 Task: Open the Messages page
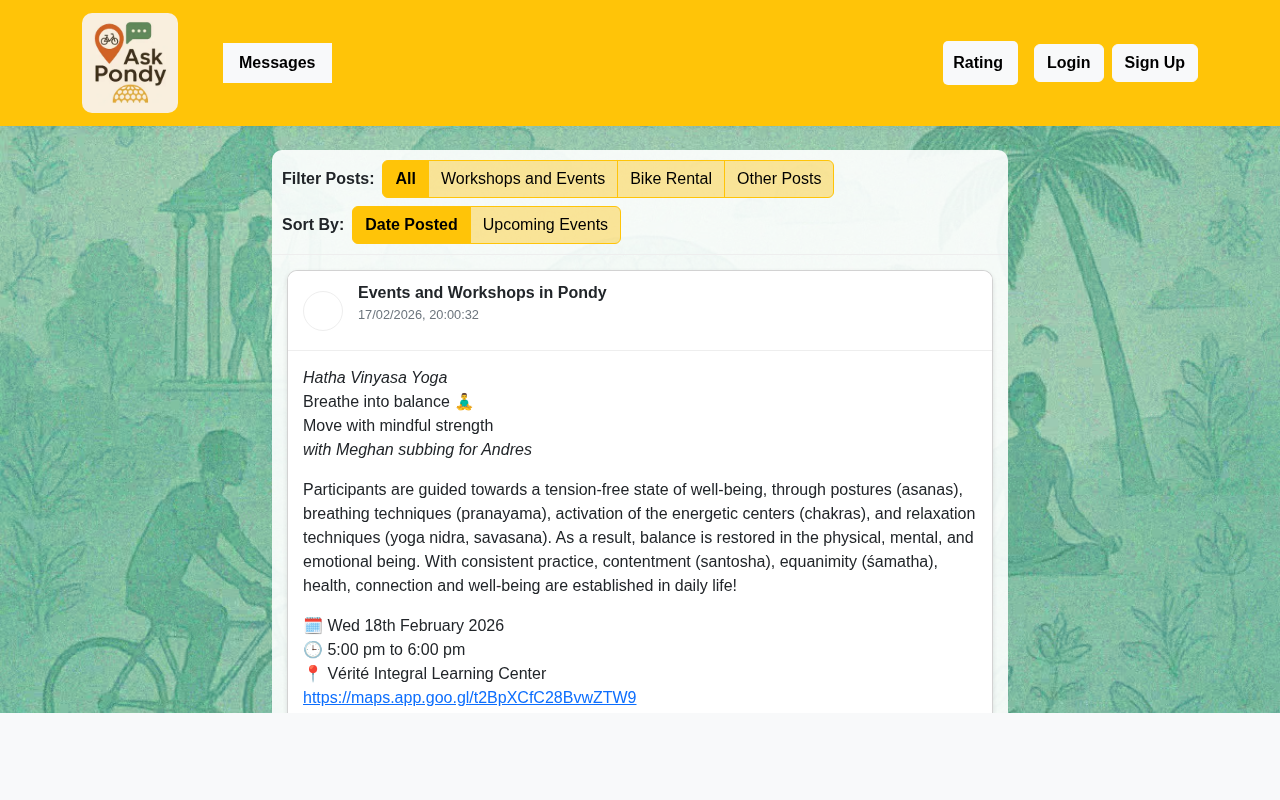277,61
